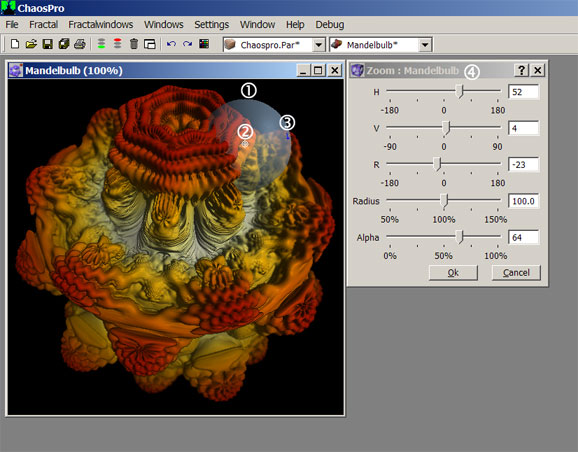Click the help question mark in Zoom dialog
The image size is (578, 452).
(521, 70)
